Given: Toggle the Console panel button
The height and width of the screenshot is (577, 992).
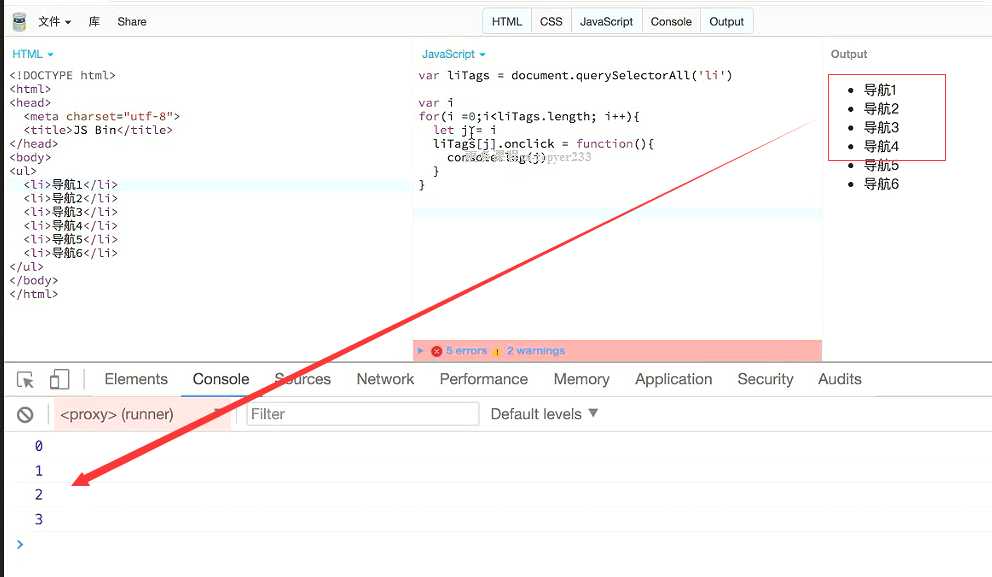Looking at the screenshot, I should [x=671, y=22].
